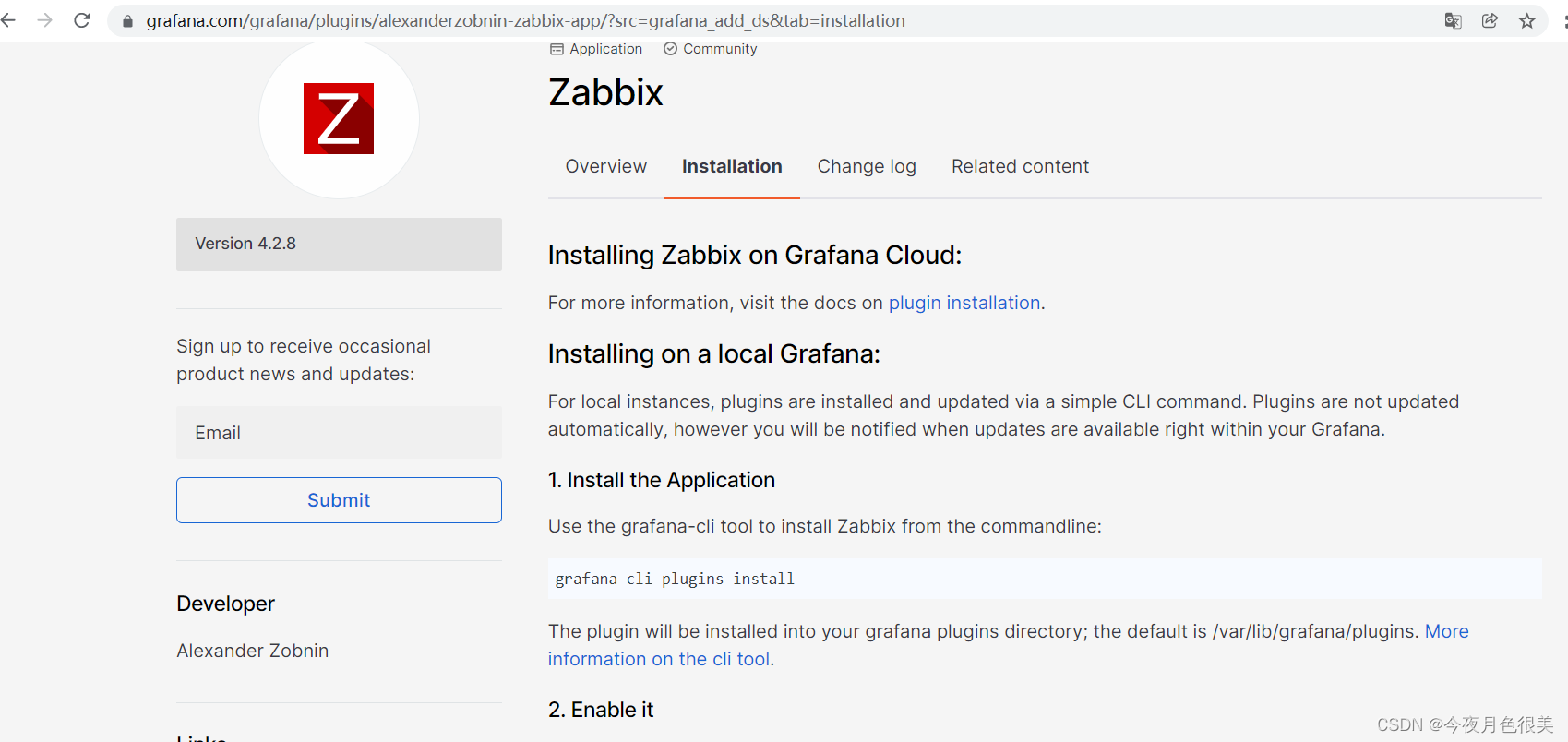Click heading Installing Zabbix on Grafana Cloud

755,255
